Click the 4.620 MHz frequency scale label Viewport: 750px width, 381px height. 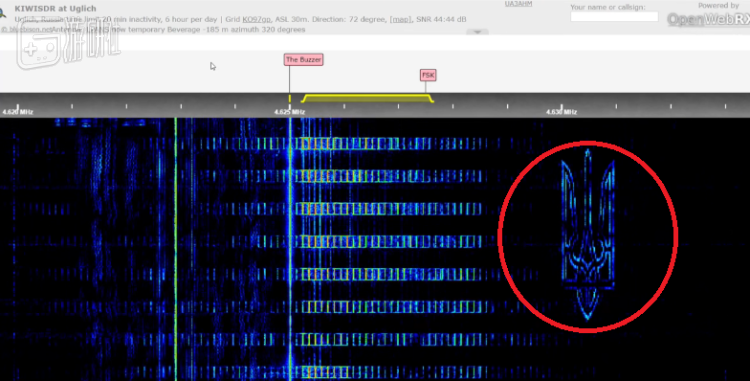[x=18, y=112]
